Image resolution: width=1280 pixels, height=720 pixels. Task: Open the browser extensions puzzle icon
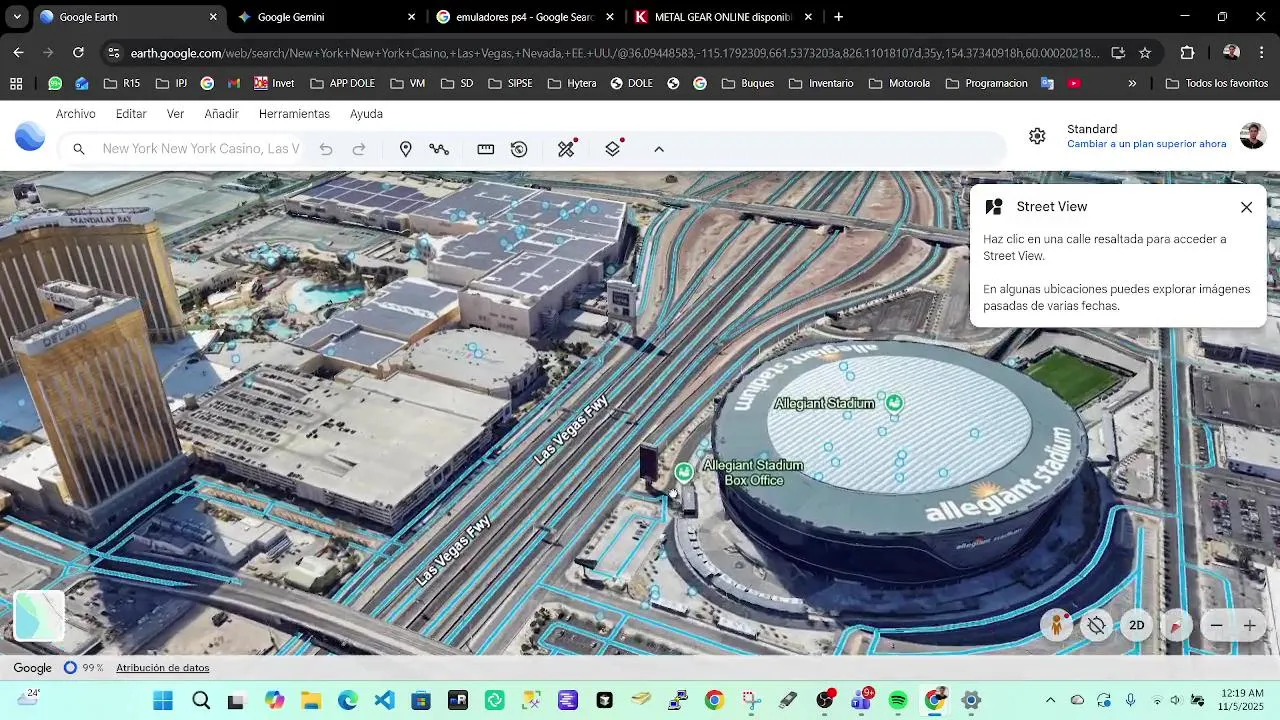click(x=1187, y=53)
